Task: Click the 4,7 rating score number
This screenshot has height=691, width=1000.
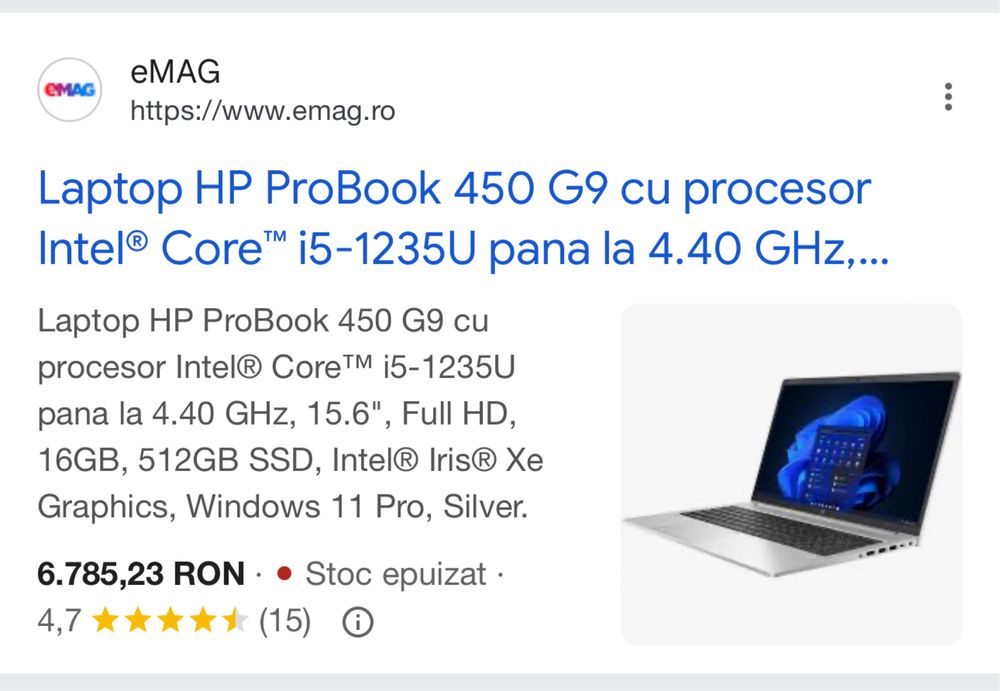Action: [x=59, y=621]
